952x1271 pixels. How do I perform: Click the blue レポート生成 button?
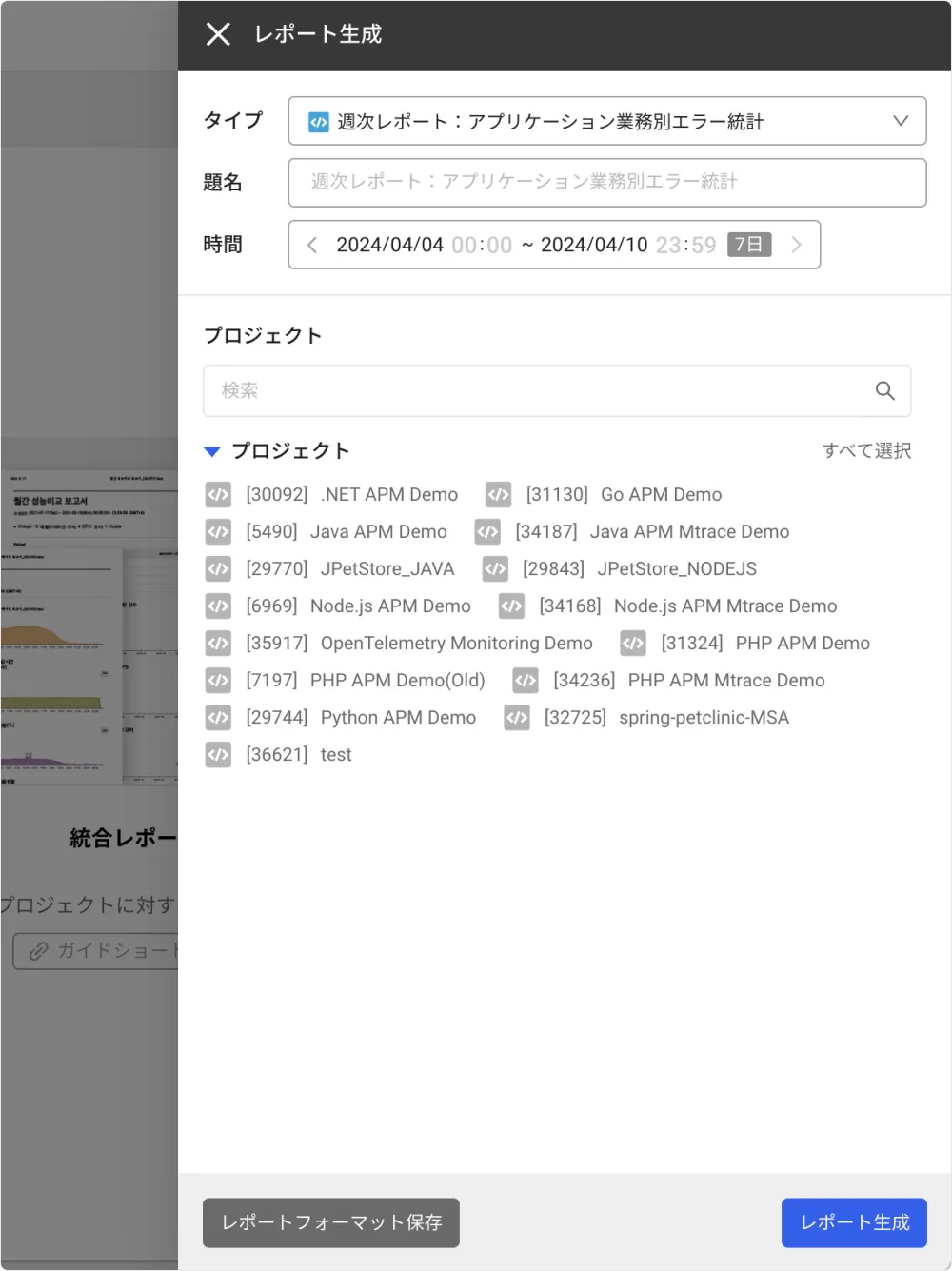[854, 1222]
